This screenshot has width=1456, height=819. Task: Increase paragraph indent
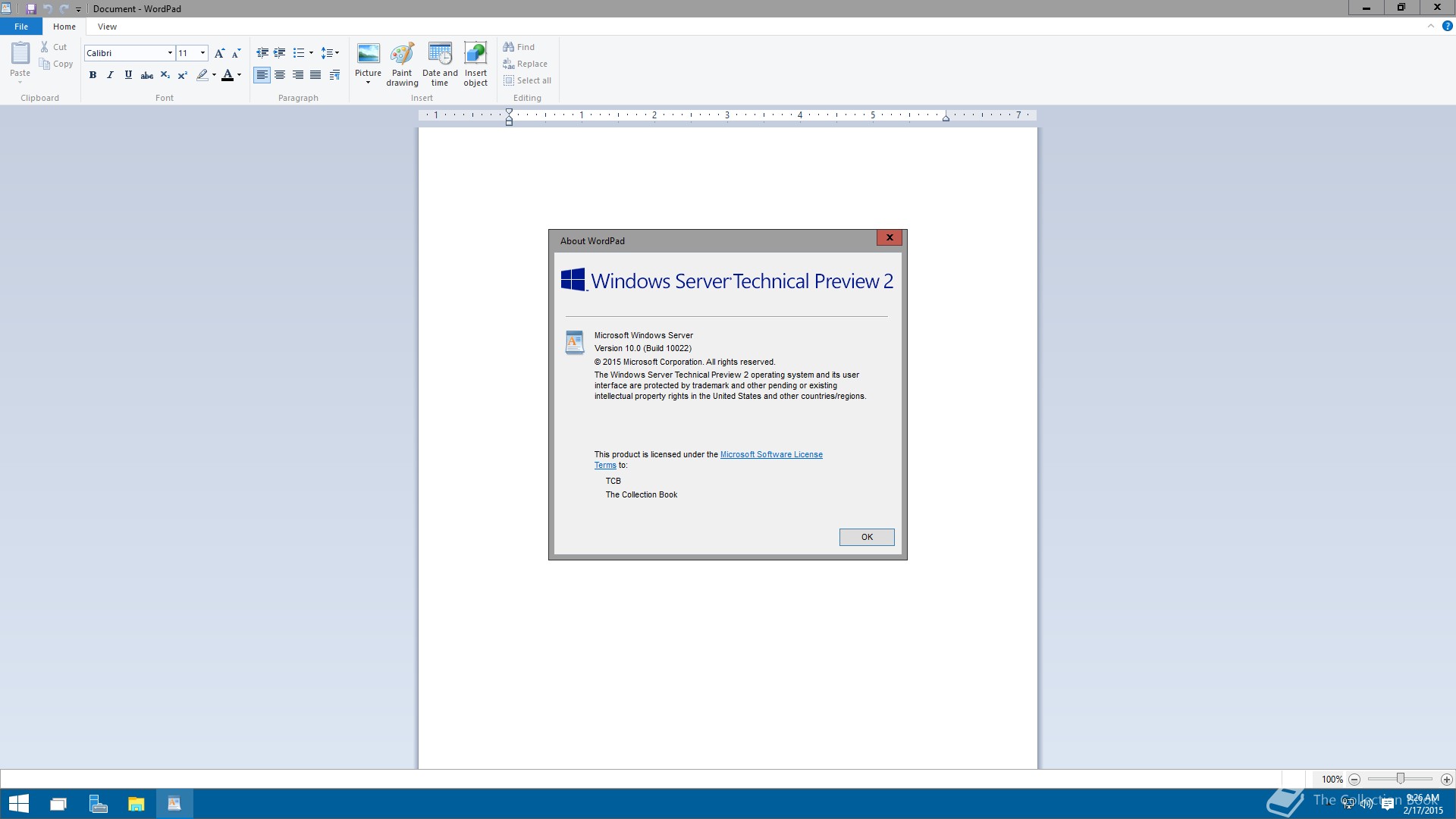[279, 53]
